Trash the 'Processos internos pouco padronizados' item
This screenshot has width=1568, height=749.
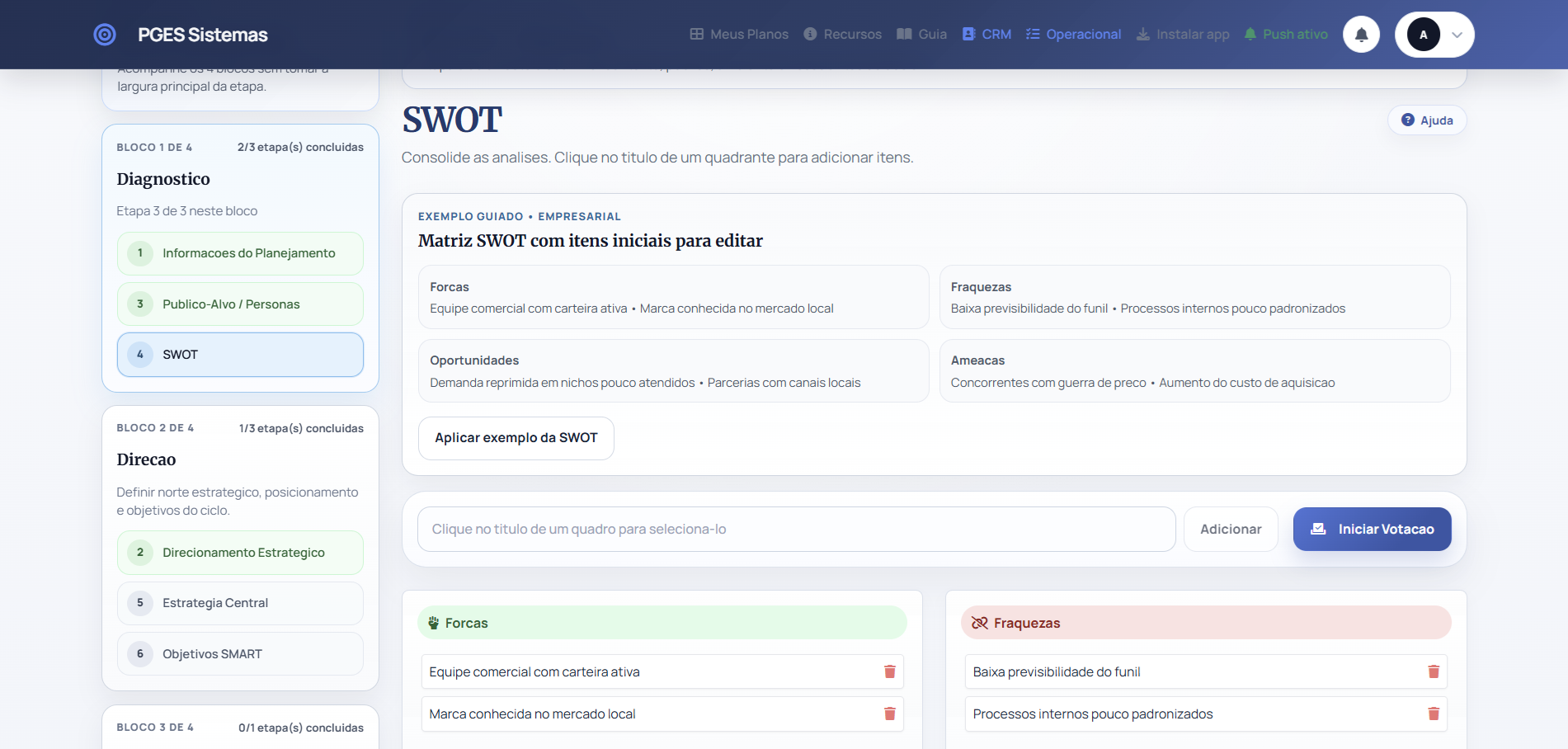coord(1433,714)
